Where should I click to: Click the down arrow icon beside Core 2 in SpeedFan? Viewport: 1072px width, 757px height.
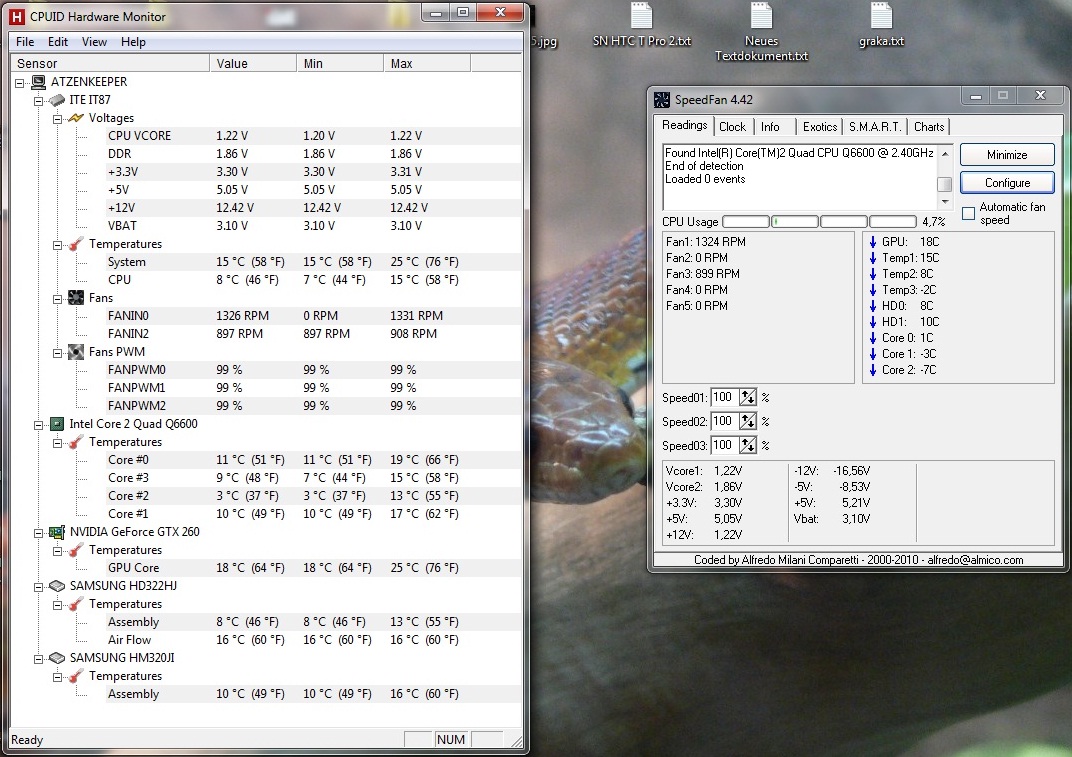(x=873, y=370)
